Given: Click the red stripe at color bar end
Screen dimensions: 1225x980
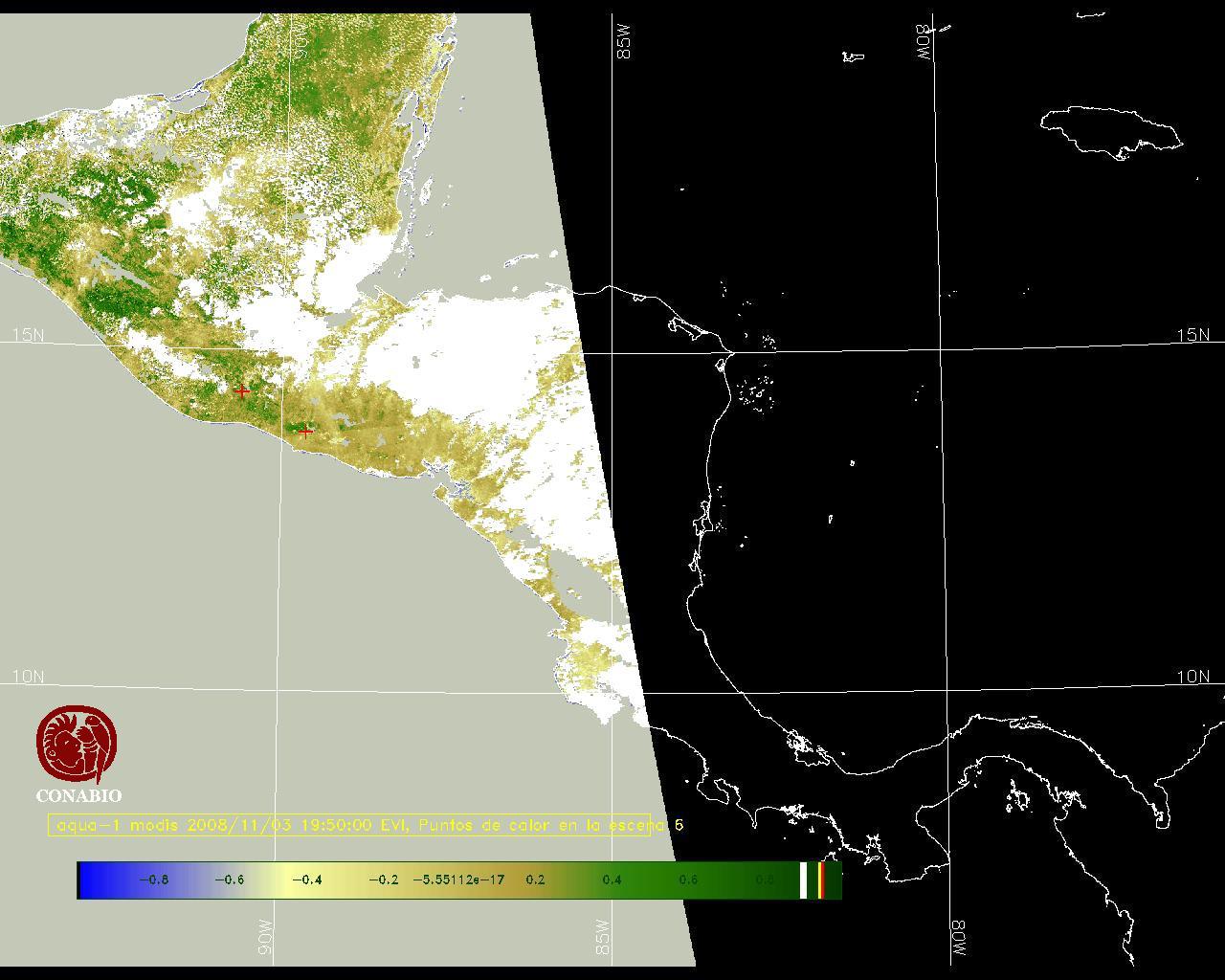Looking at the screenshot, I should coord(821,880).
